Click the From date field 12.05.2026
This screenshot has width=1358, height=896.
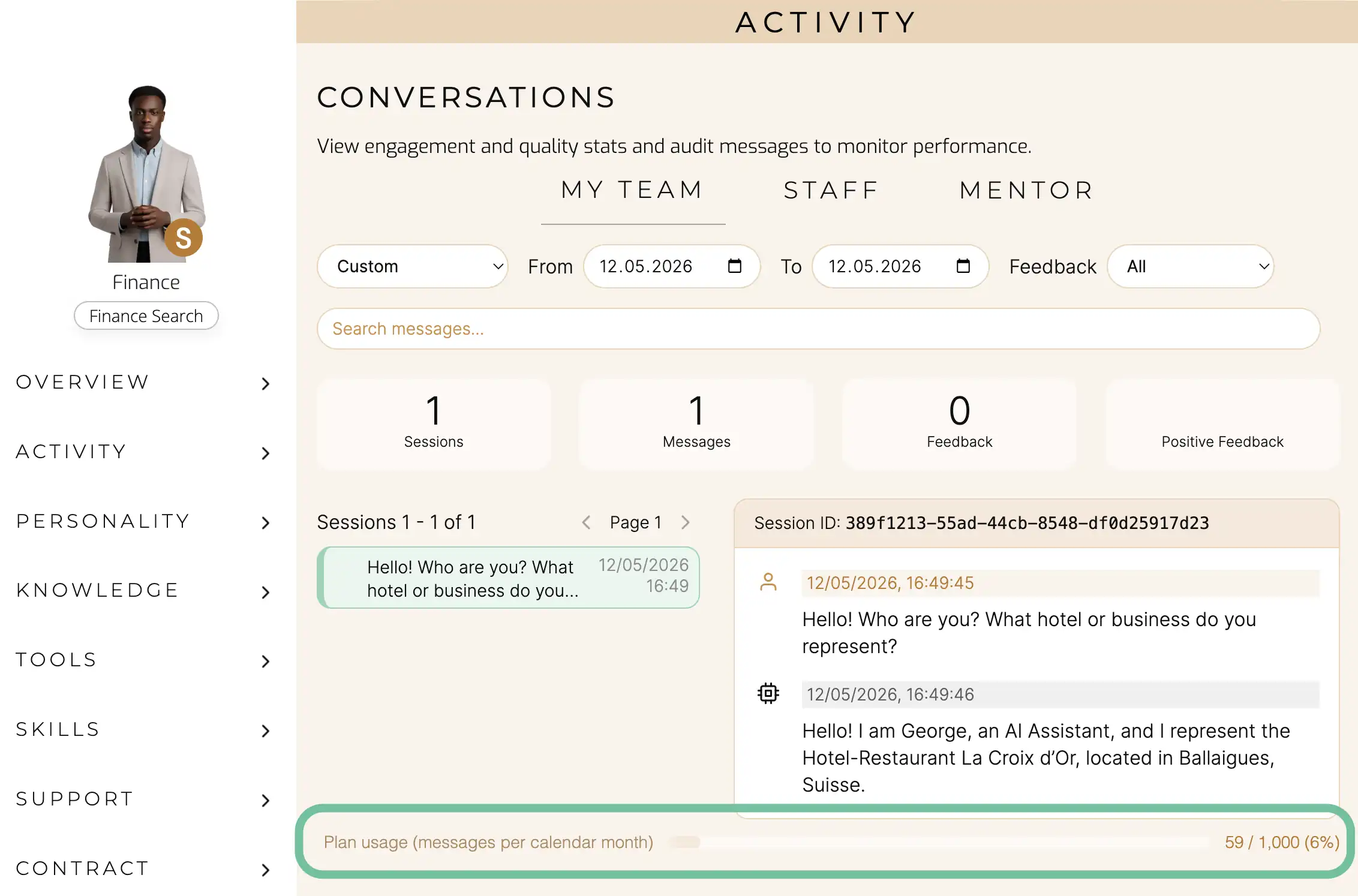click(672, 266)
